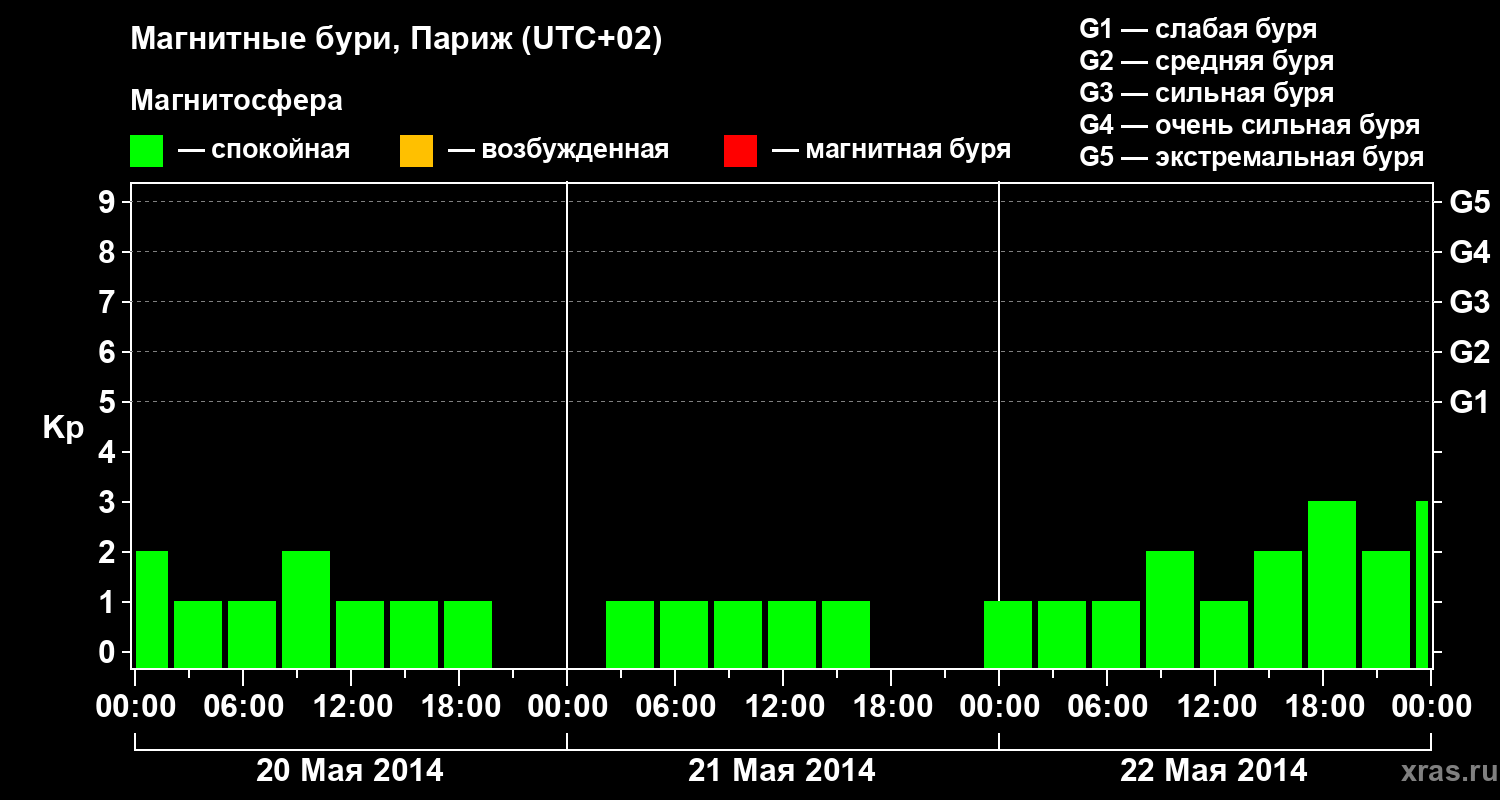This screenshot has width=1500, height=800.
Task: Click the green 'спокойная' legend swatch
Action: (147, 151)
